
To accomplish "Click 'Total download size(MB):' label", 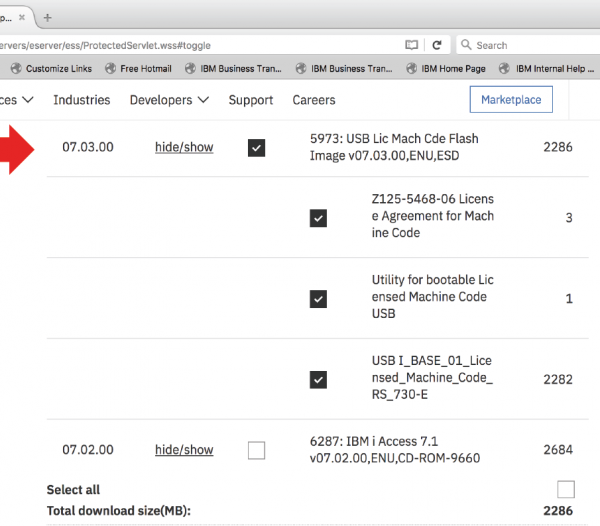I will pos(119,511).
